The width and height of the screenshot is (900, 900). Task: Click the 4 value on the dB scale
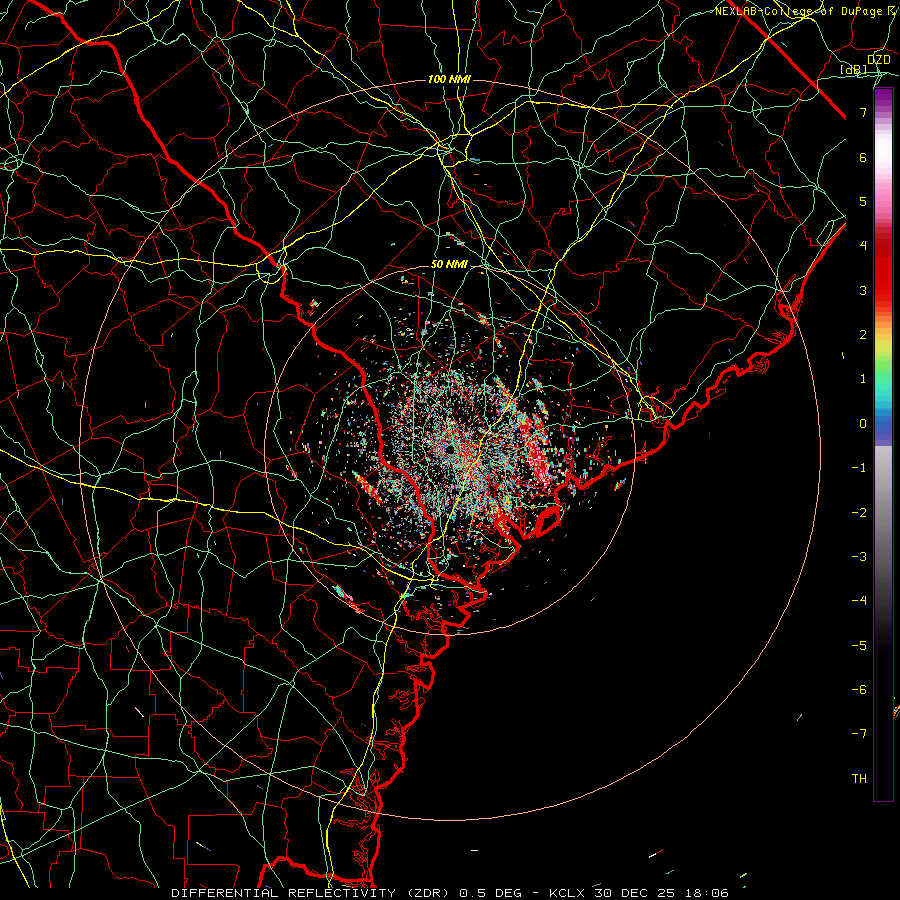click(x=863, y=246)
